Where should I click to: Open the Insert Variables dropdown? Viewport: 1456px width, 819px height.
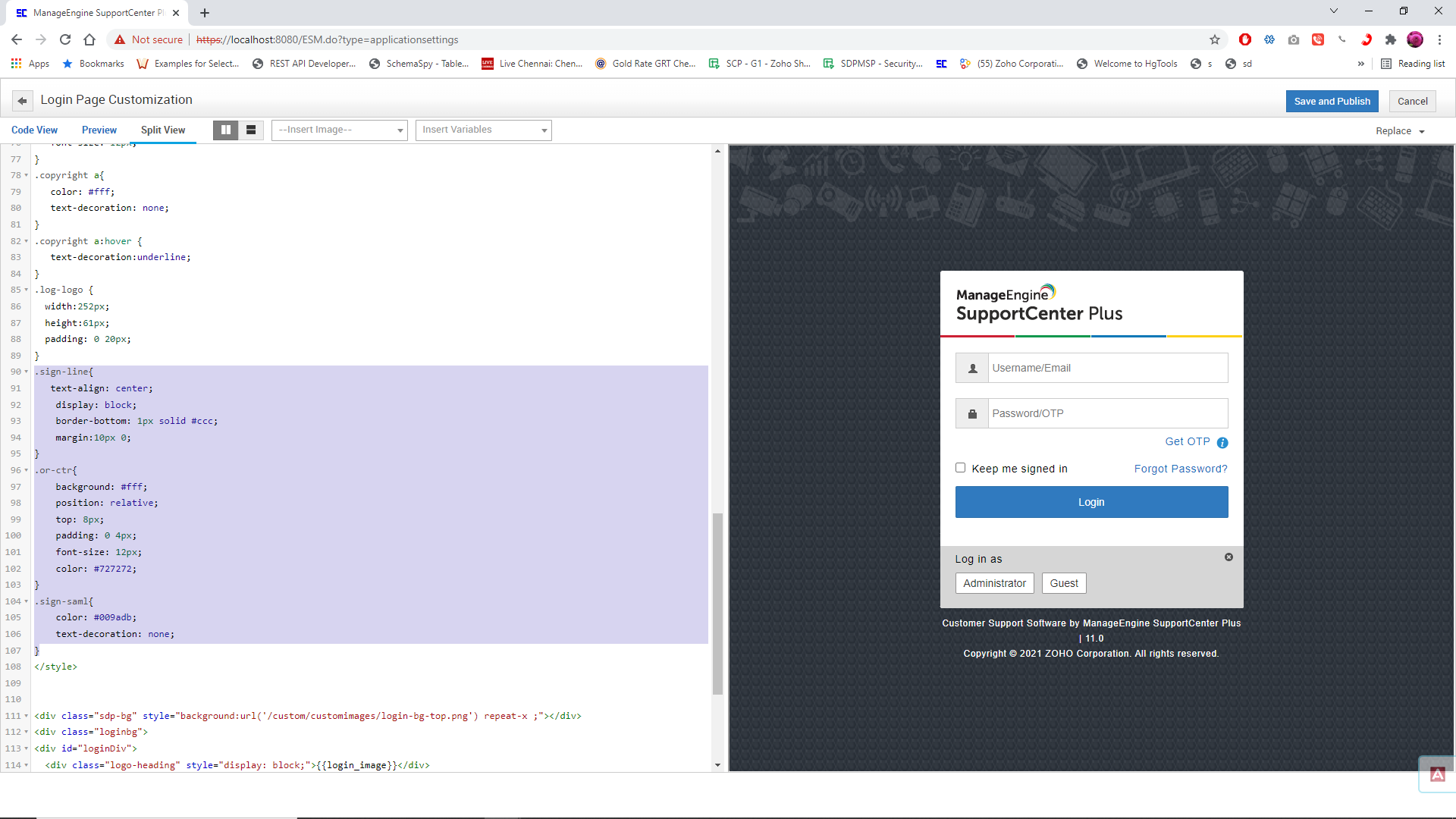(483, 130)
